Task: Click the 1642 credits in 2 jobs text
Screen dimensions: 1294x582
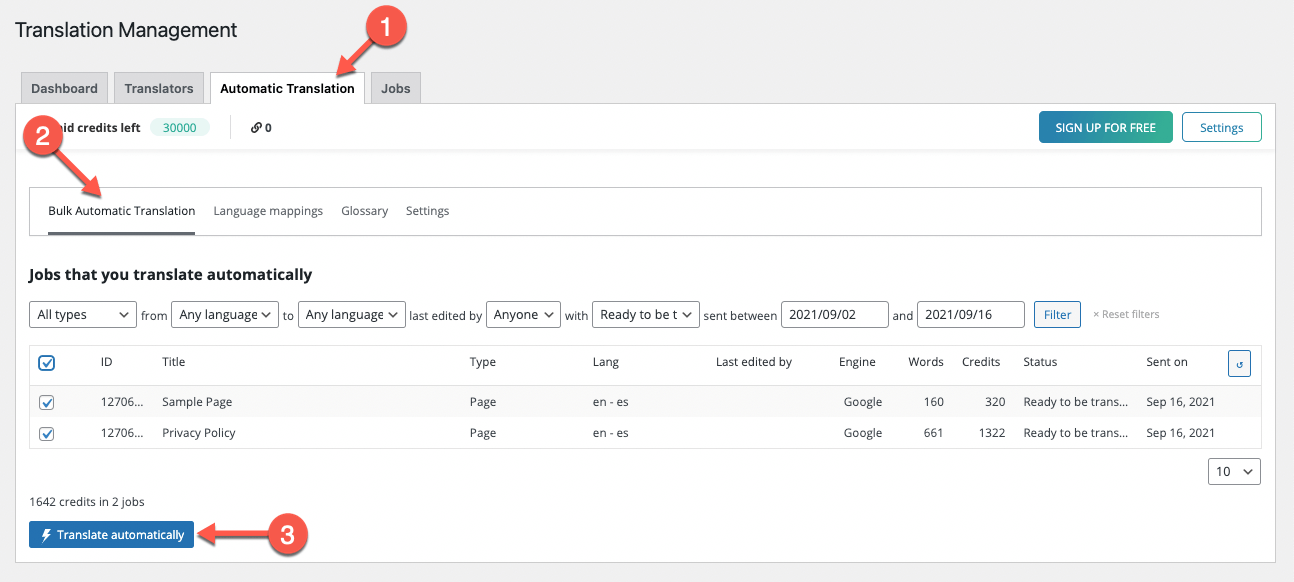Action: (87, 502)
